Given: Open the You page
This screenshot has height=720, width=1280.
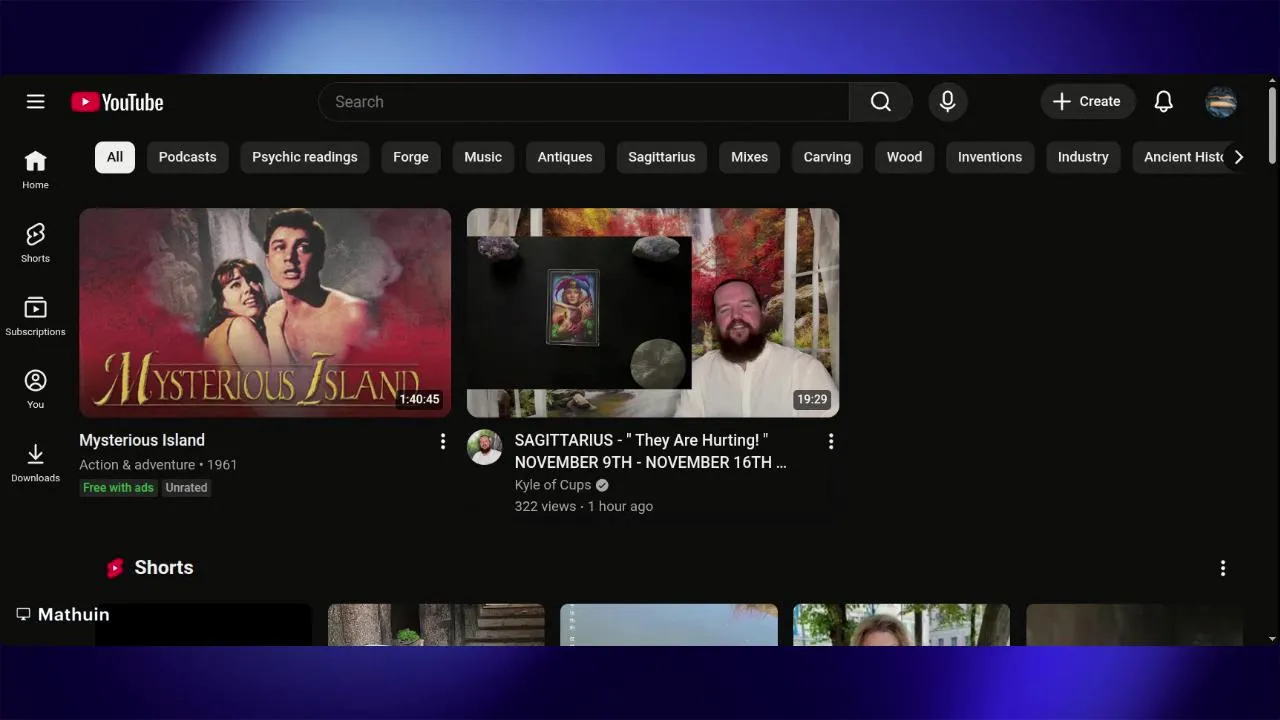Looking at the screenshot, I should [x=35, y=390].
